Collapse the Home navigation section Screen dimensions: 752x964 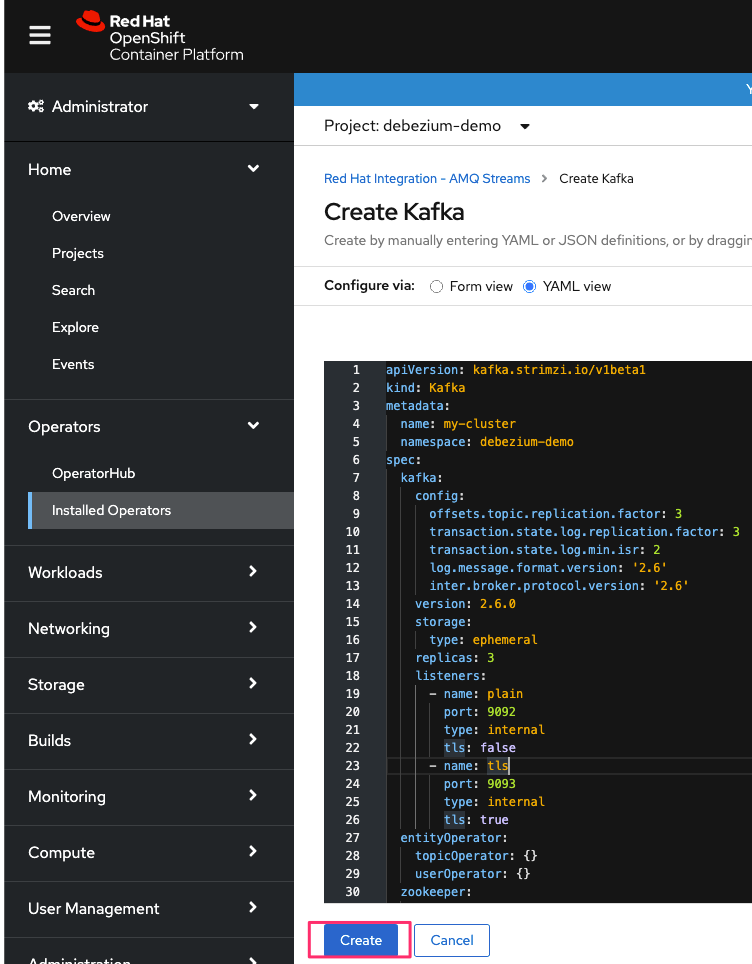(144, 169)
